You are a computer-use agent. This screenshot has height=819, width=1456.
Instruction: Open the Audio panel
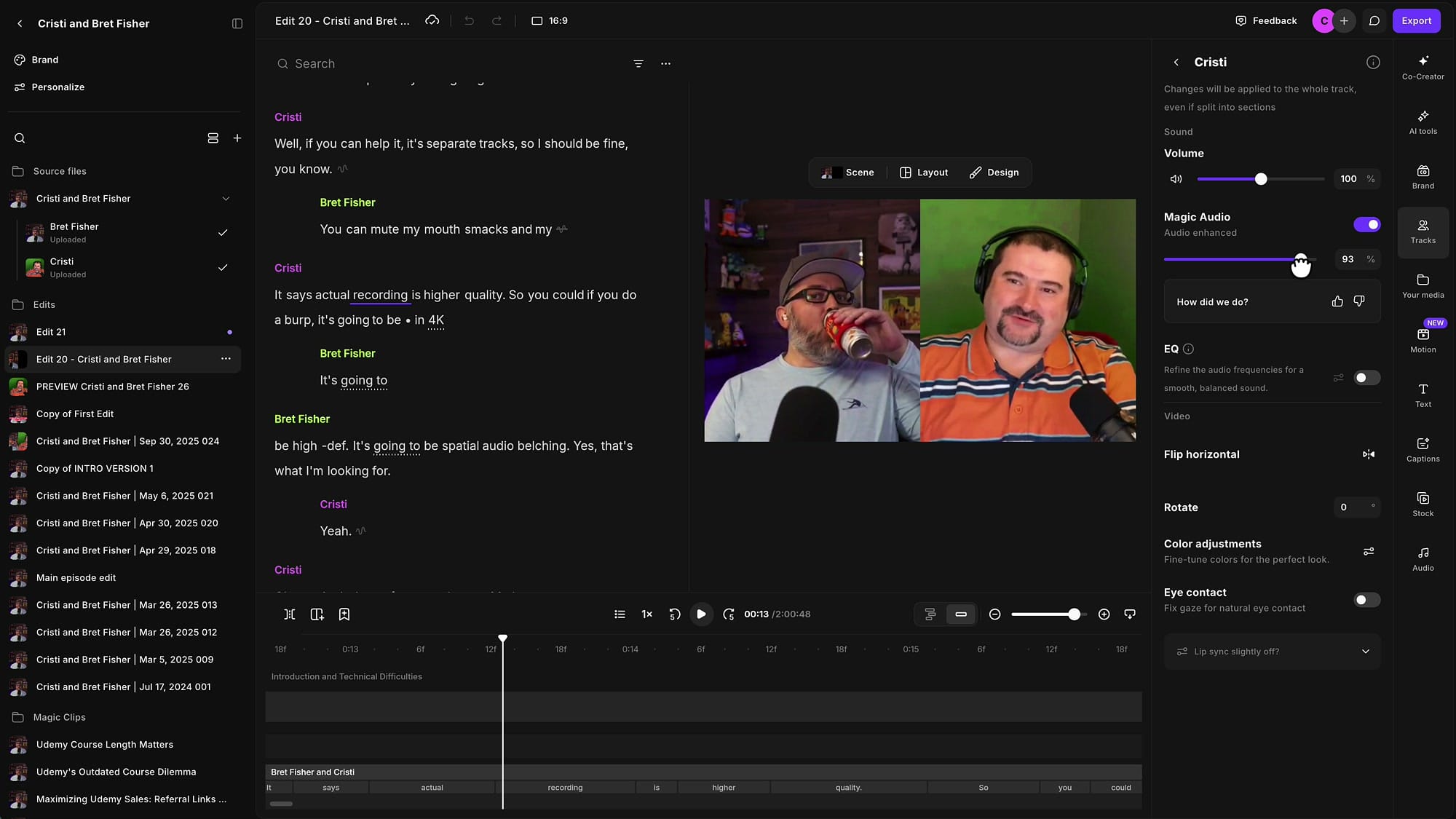pos(1423,559)
